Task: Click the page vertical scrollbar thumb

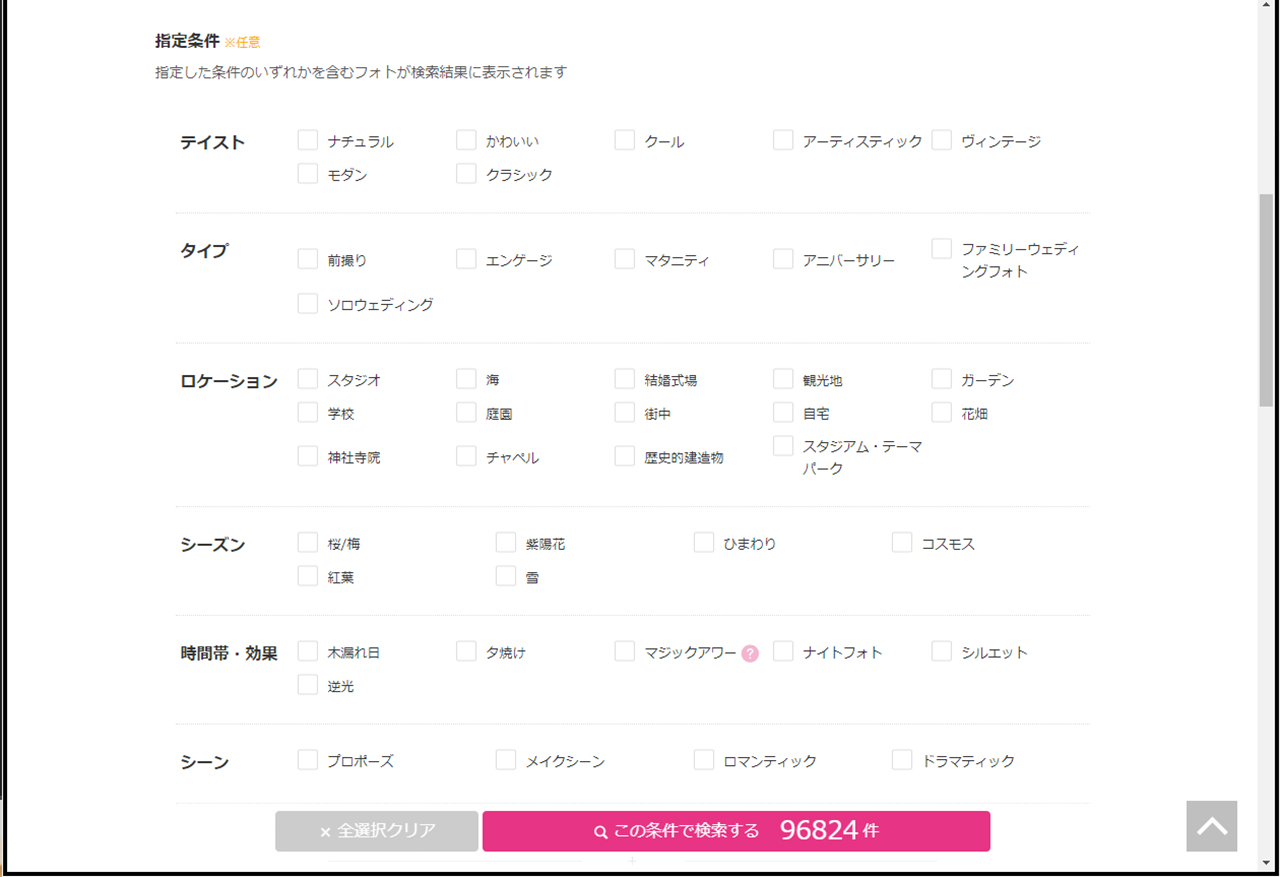Action: 1266,300
